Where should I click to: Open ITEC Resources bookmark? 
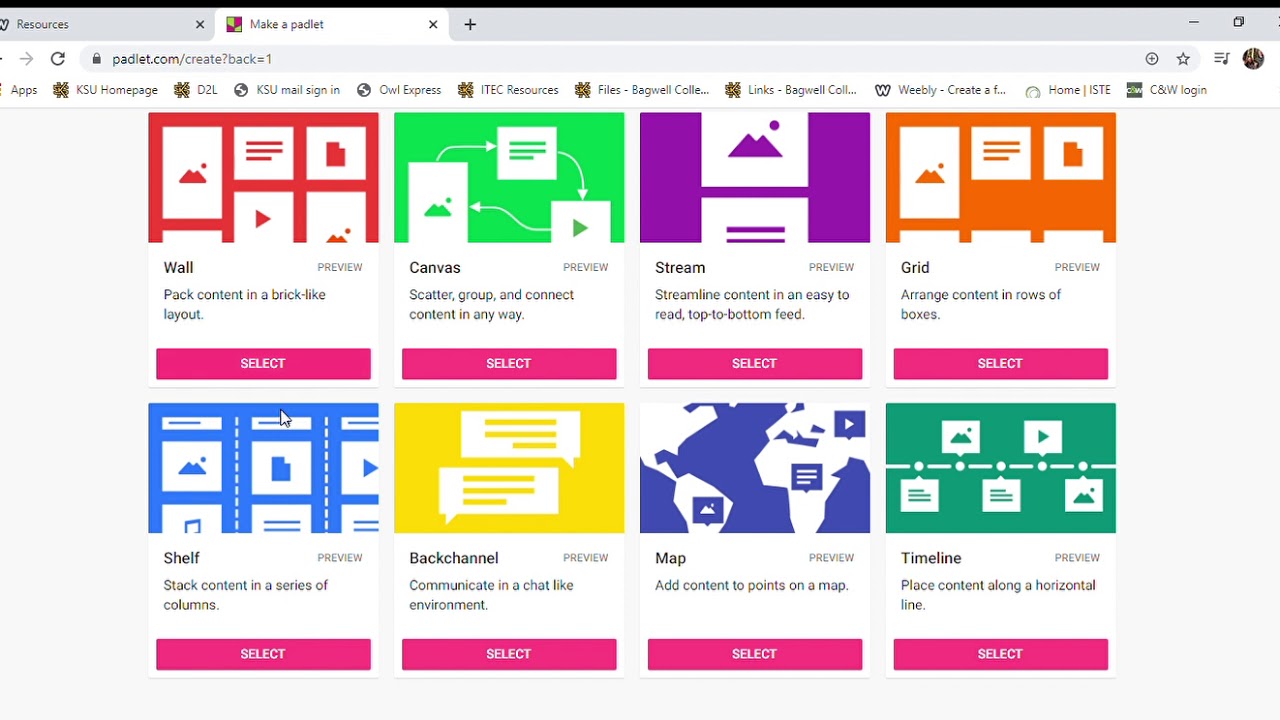tap(508, 90)
